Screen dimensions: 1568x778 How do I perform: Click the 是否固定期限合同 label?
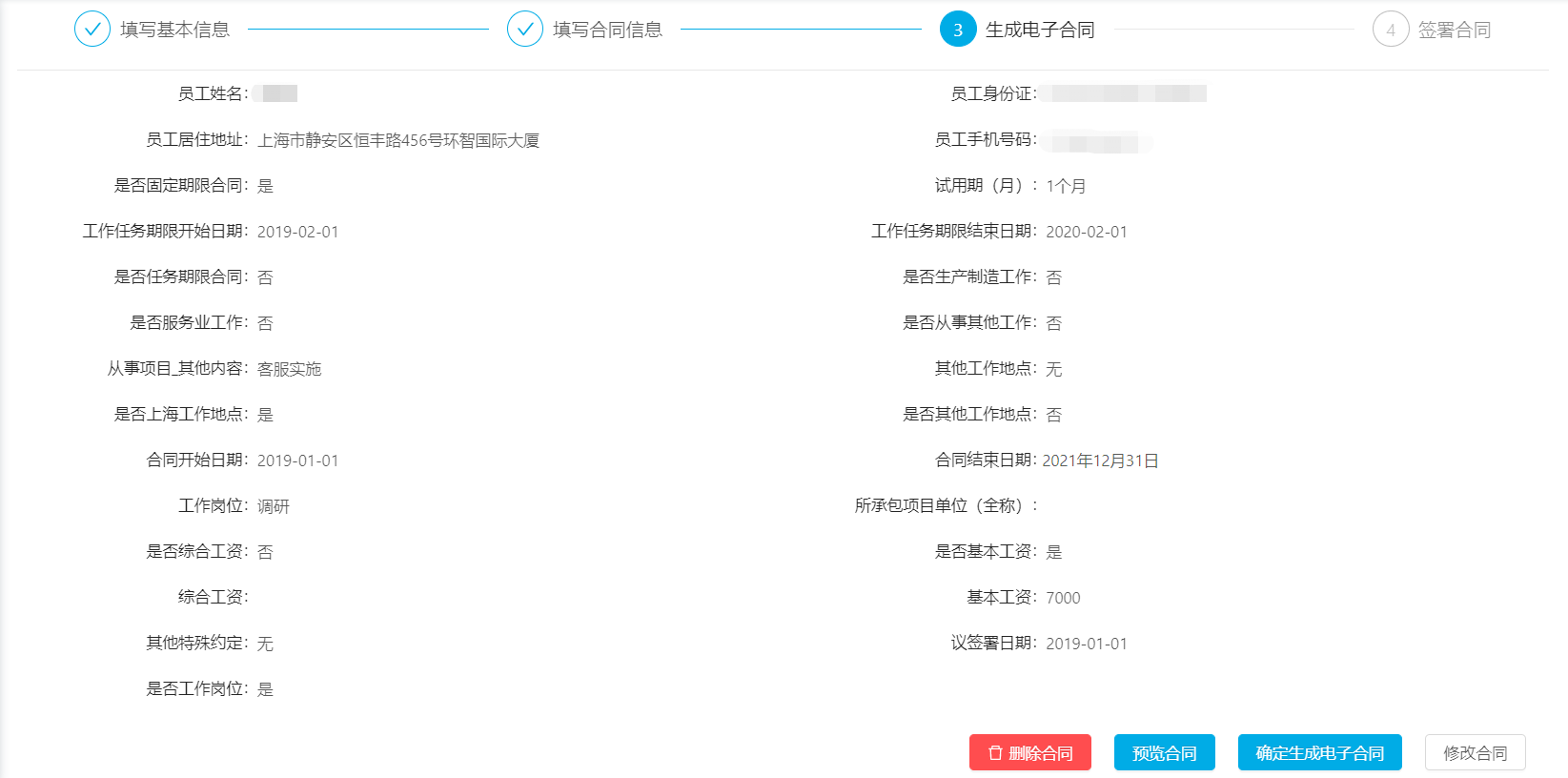click(181, 186)
